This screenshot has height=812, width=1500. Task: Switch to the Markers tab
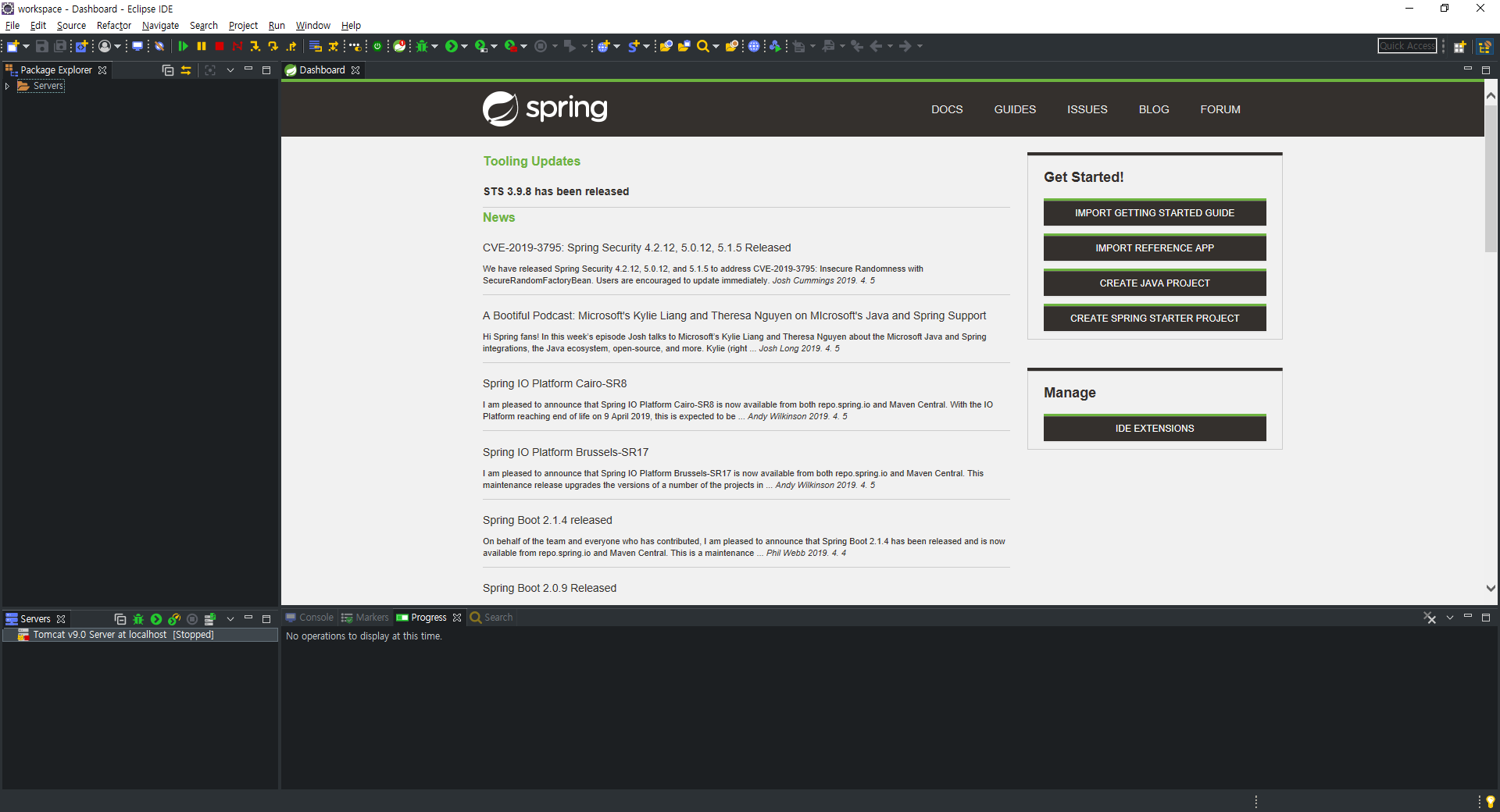pyautogui.click(x=365, y=618)
